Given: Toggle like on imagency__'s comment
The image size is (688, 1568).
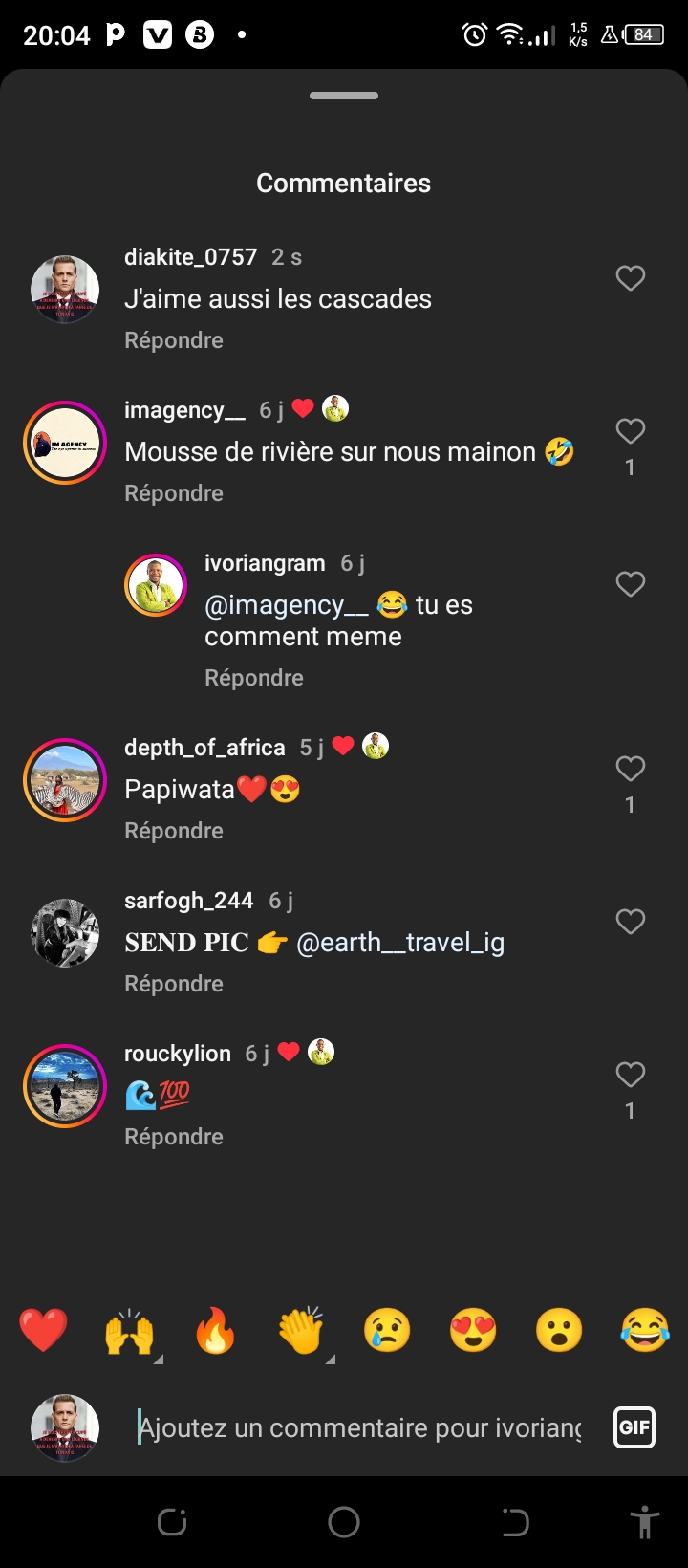Looking at the screenshot, I should point(630,431).
